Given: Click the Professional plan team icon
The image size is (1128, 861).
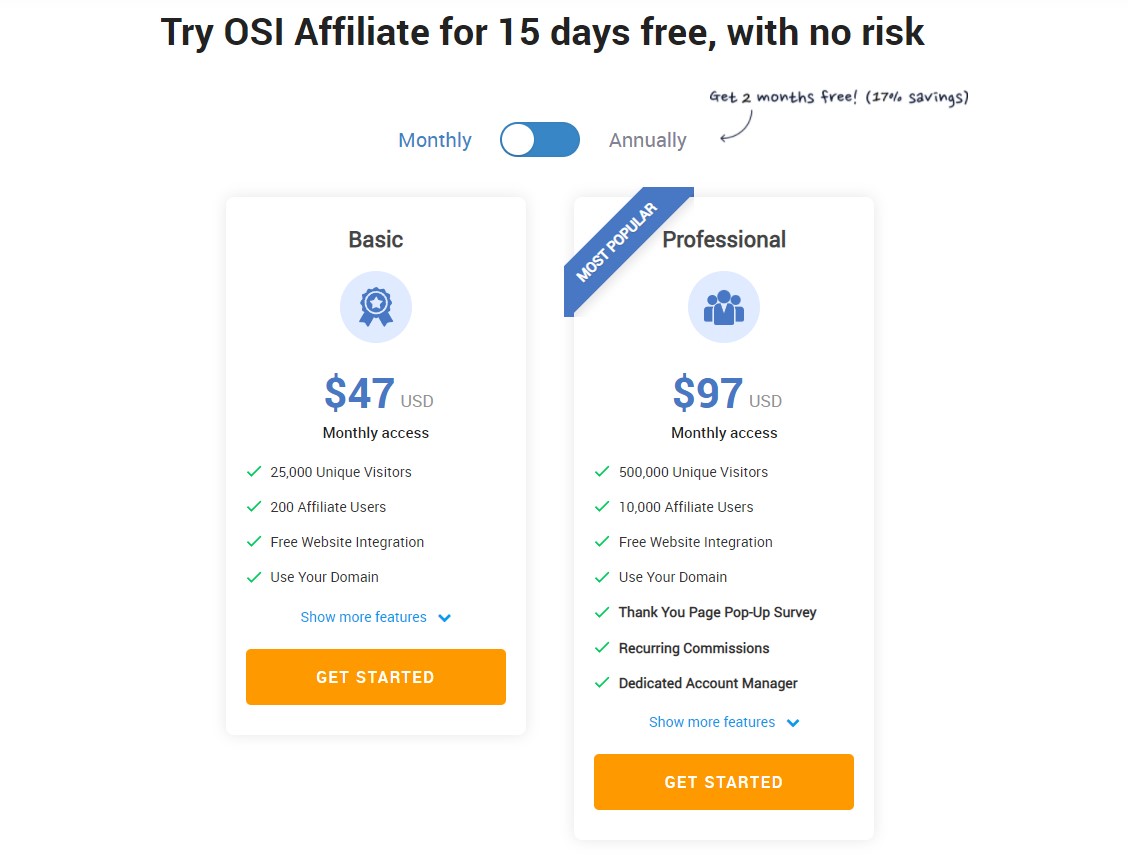Looking at the screenshot, I should click(x=724, y=307).
